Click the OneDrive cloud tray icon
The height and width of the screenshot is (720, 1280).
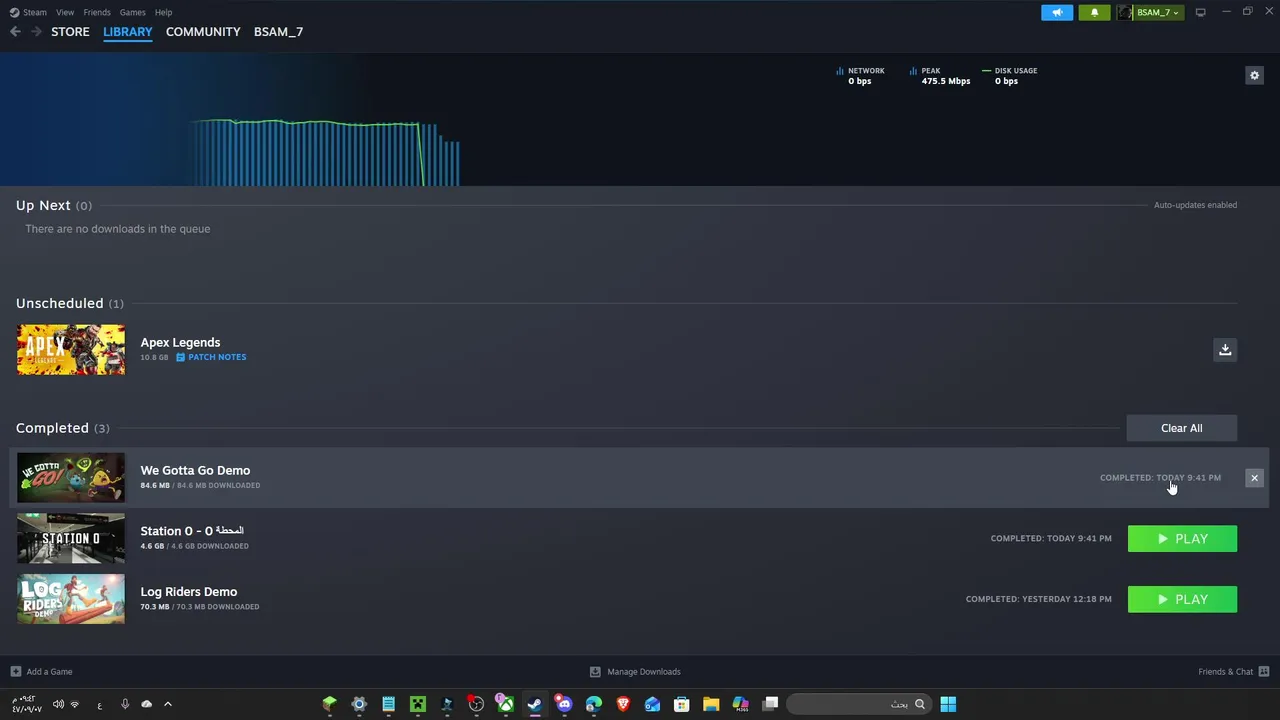[x=146, y=704]
